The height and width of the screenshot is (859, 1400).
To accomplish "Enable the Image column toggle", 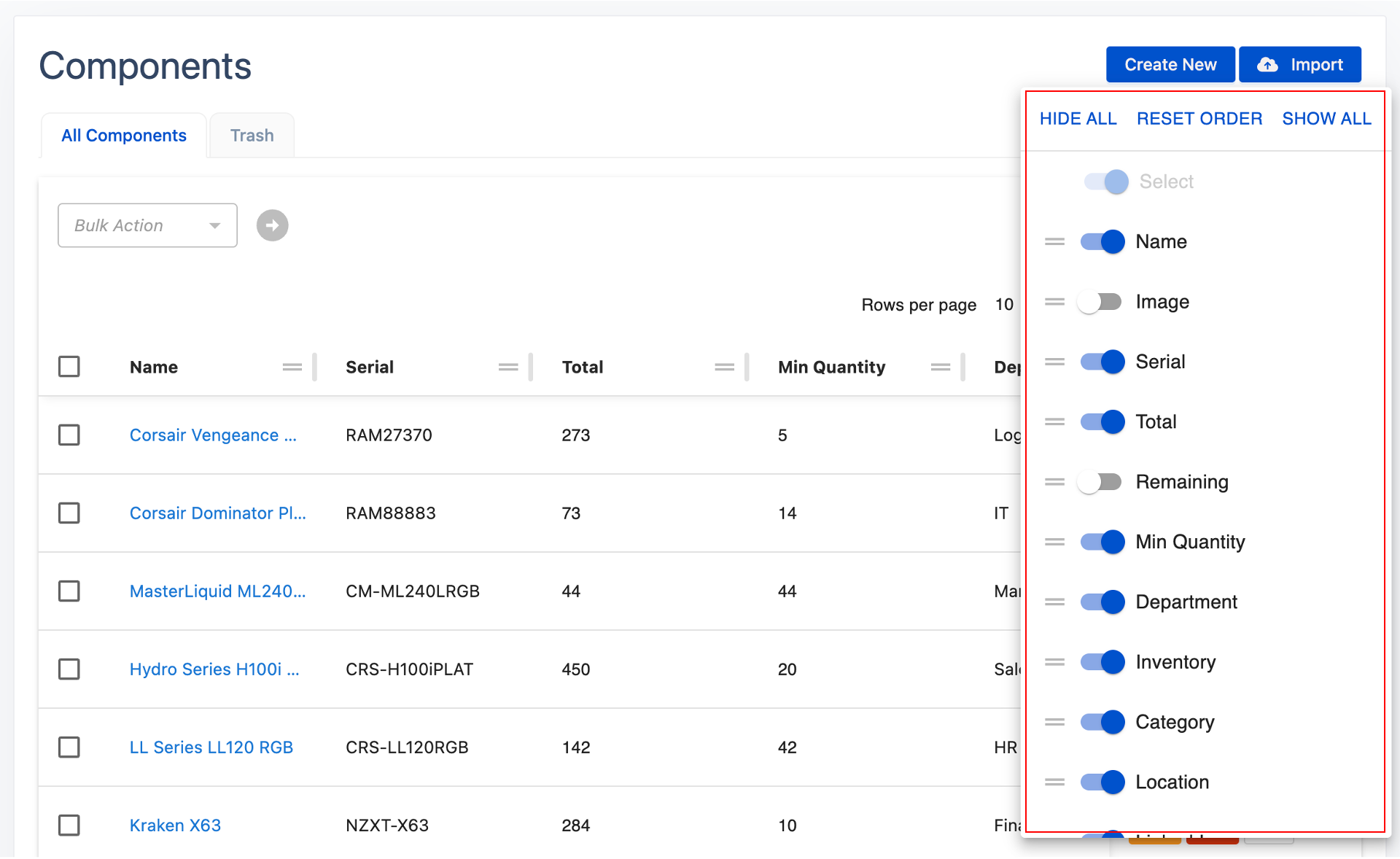I will point(1100,301).
